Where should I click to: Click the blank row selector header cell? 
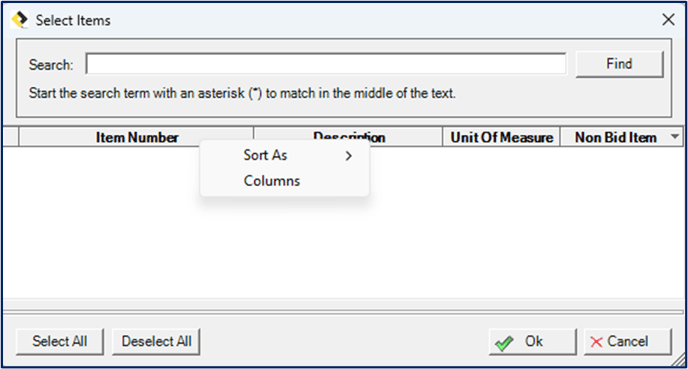[x=11, y=137]
